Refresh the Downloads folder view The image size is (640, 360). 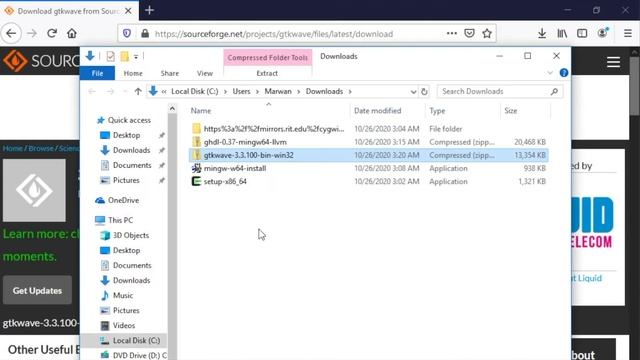(424, 91)
